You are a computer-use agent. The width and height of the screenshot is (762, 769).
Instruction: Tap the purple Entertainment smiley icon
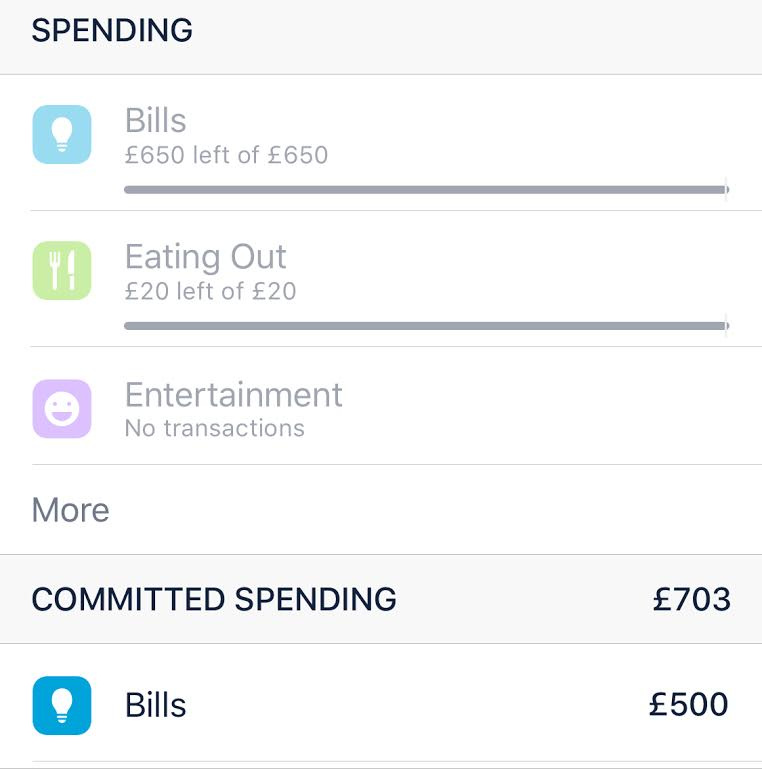(61, 408)
